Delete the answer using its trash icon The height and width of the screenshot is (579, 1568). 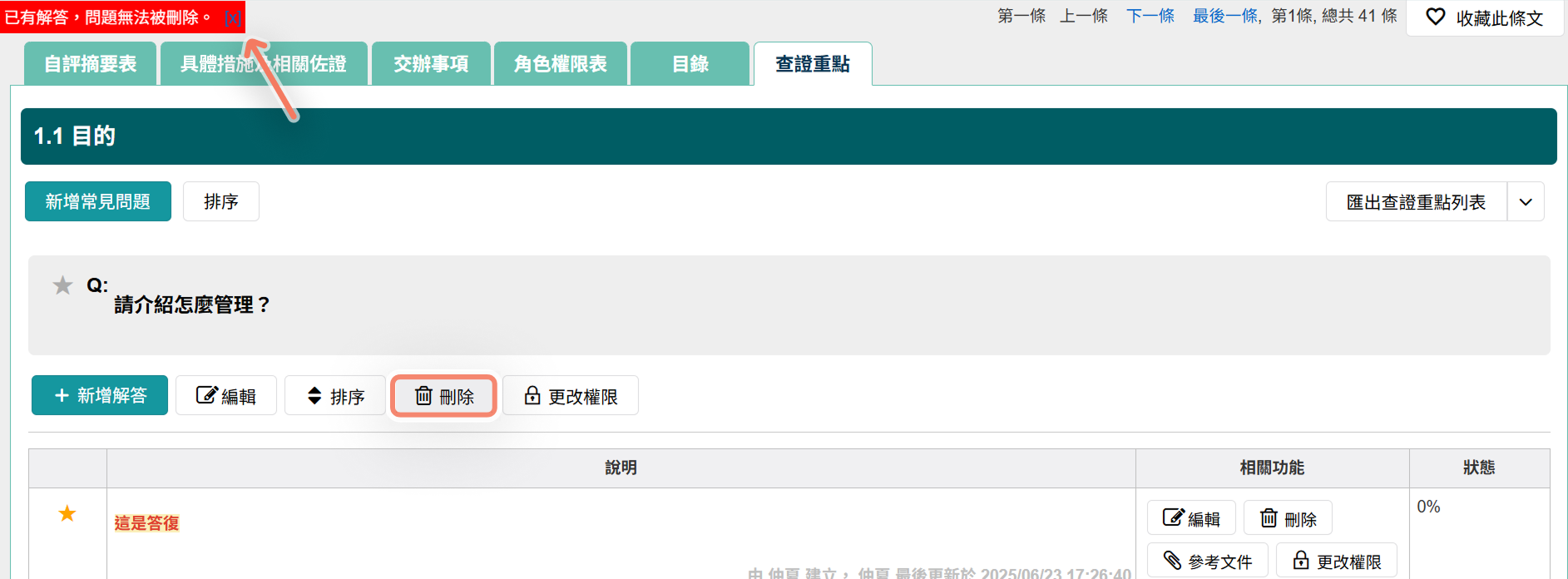(1269, 518)
